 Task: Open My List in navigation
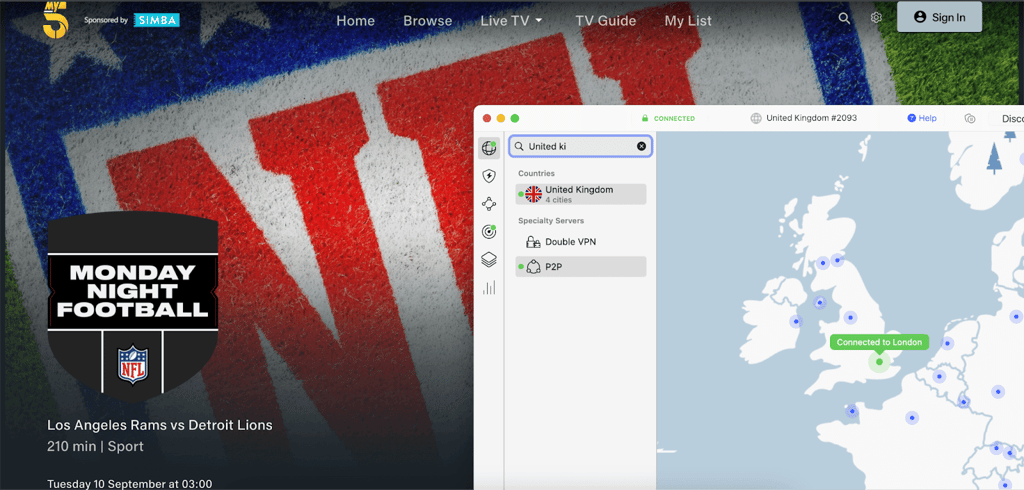coord(688,21)
